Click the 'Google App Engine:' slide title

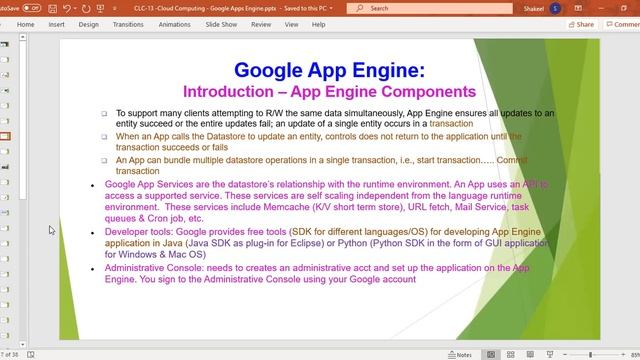point(329,70)
